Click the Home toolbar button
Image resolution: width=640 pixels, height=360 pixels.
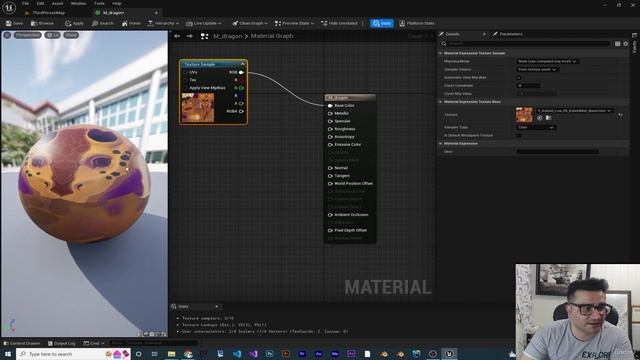coord(131,23)
